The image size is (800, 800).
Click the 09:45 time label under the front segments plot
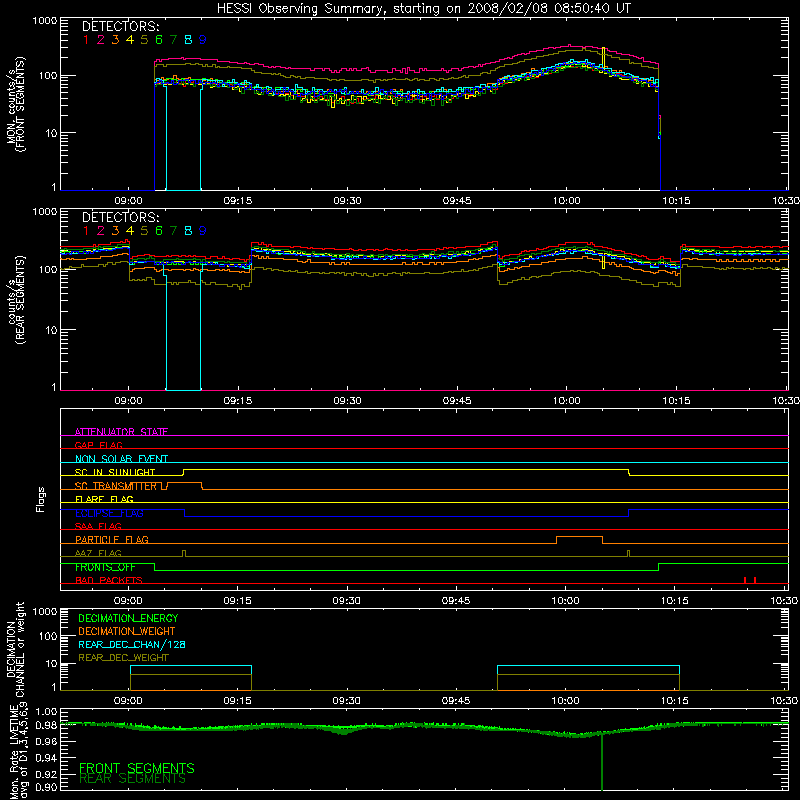457,201
